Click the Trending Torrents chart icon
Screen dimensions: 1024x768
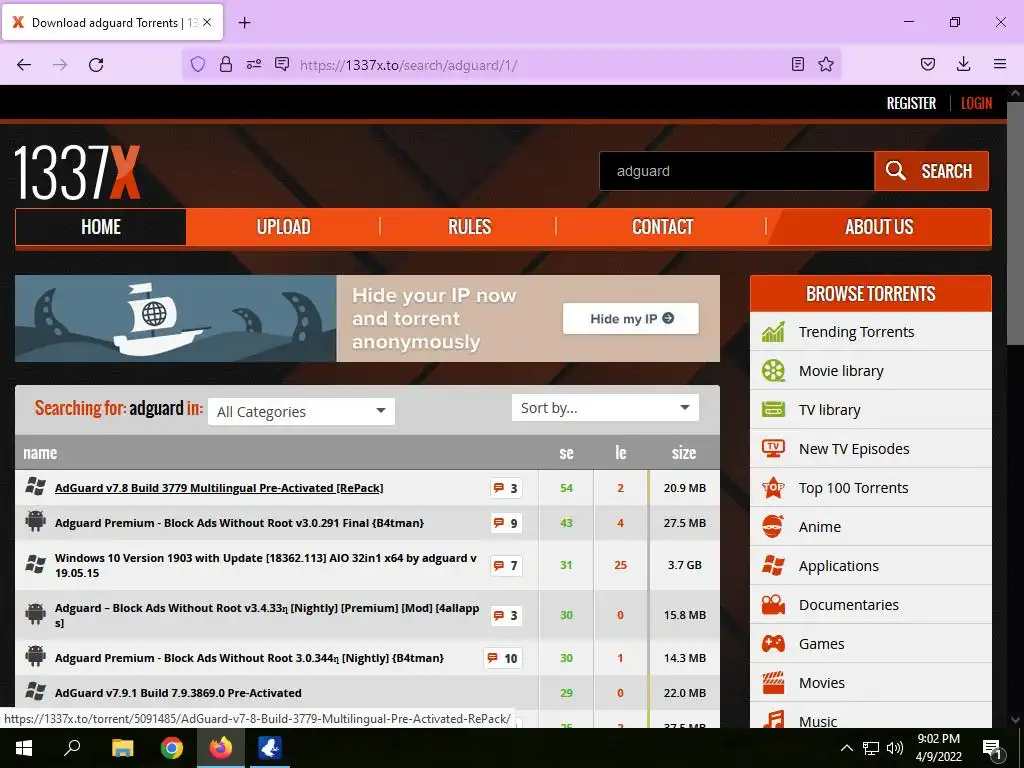tap(773, 332)
